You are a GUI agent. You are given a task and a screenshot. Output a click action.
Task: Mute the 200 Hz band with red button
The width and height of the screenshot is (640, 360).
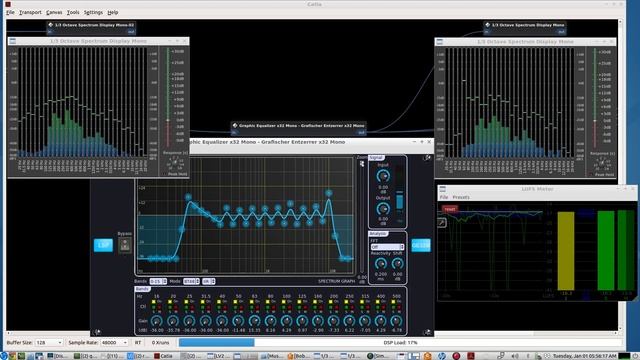coord(336,308)
